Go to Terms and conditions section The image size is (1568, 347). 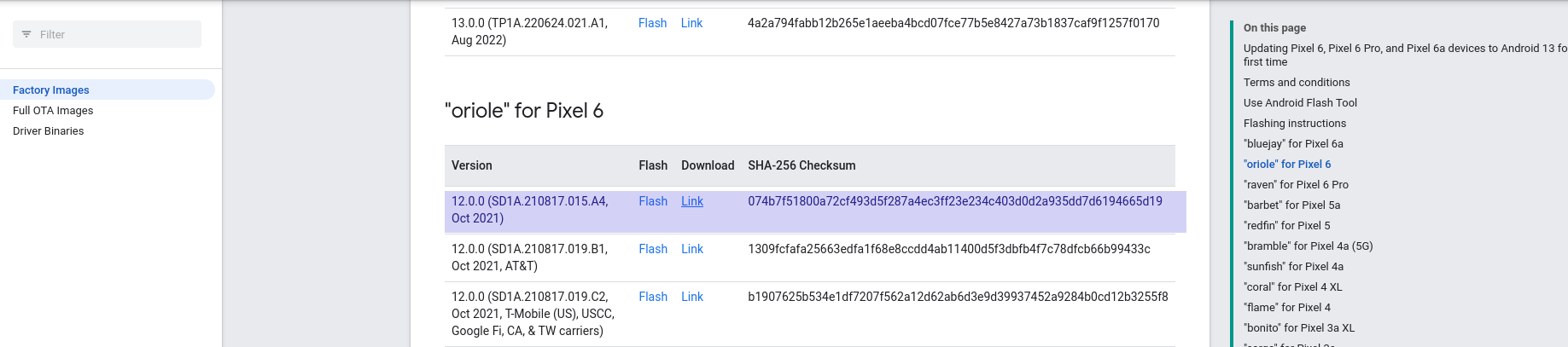(x=1297, y=82)
